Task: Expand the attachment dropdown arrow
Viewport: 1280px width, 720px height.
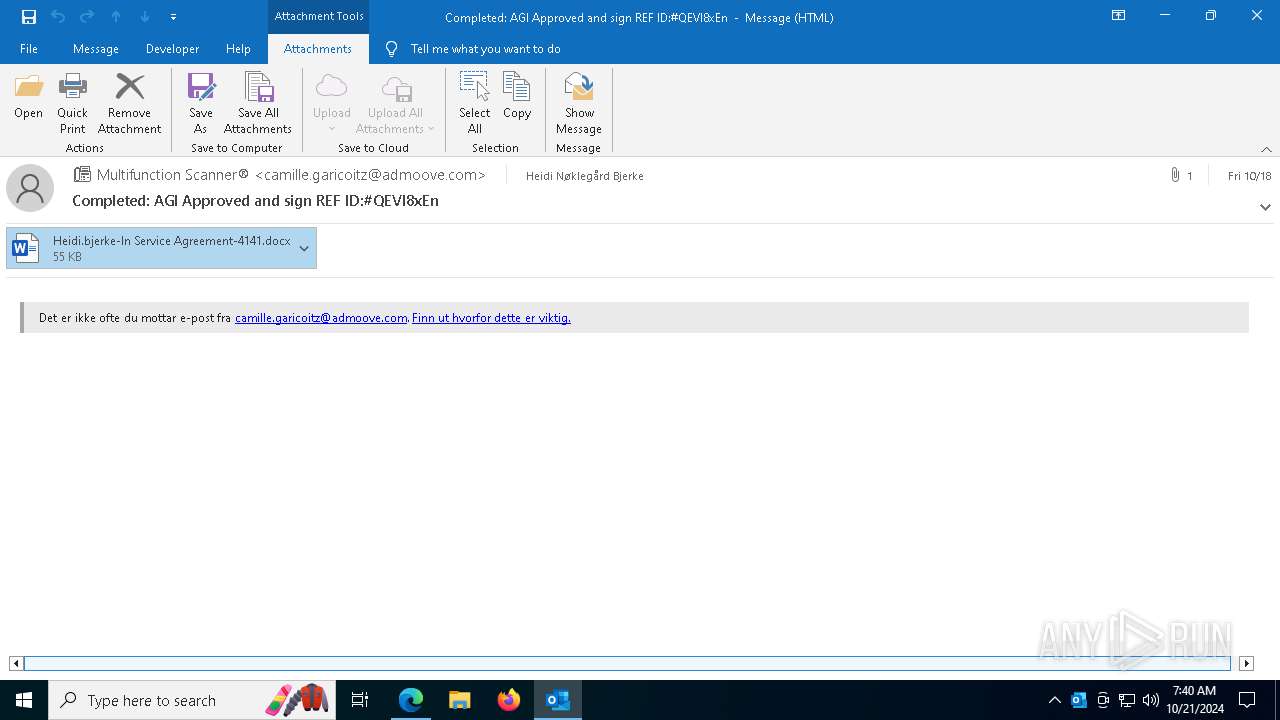Action: click(x=304, y=248)
